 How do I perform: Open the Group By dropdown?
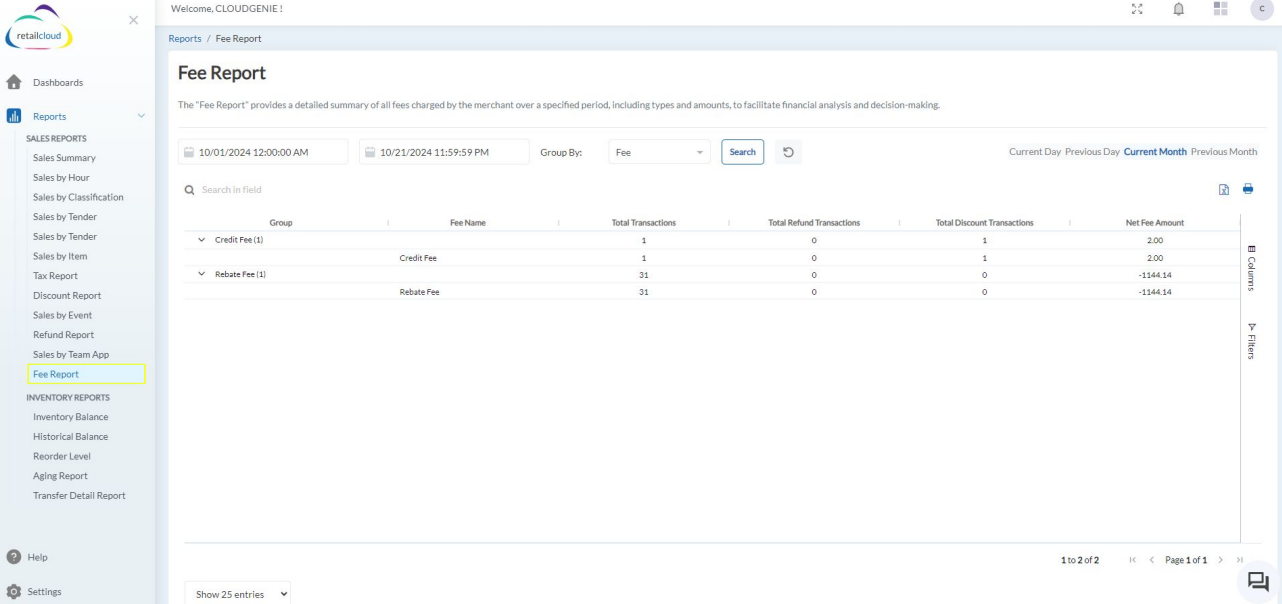click(x=659, y=151)
